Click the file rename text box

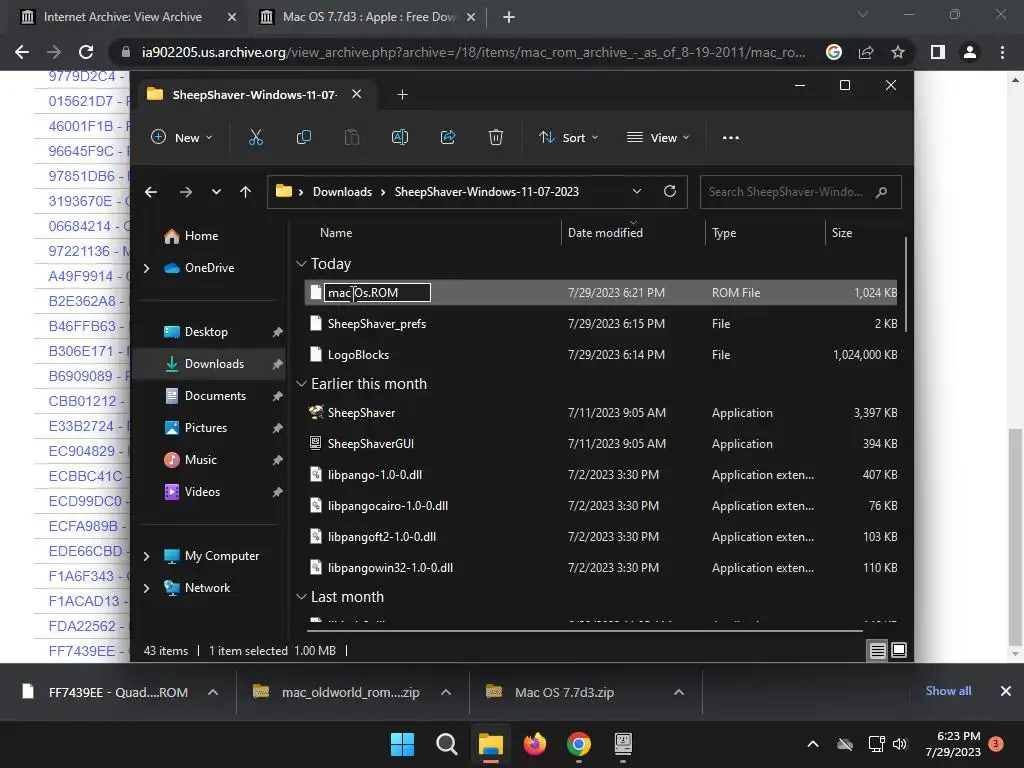377,293
